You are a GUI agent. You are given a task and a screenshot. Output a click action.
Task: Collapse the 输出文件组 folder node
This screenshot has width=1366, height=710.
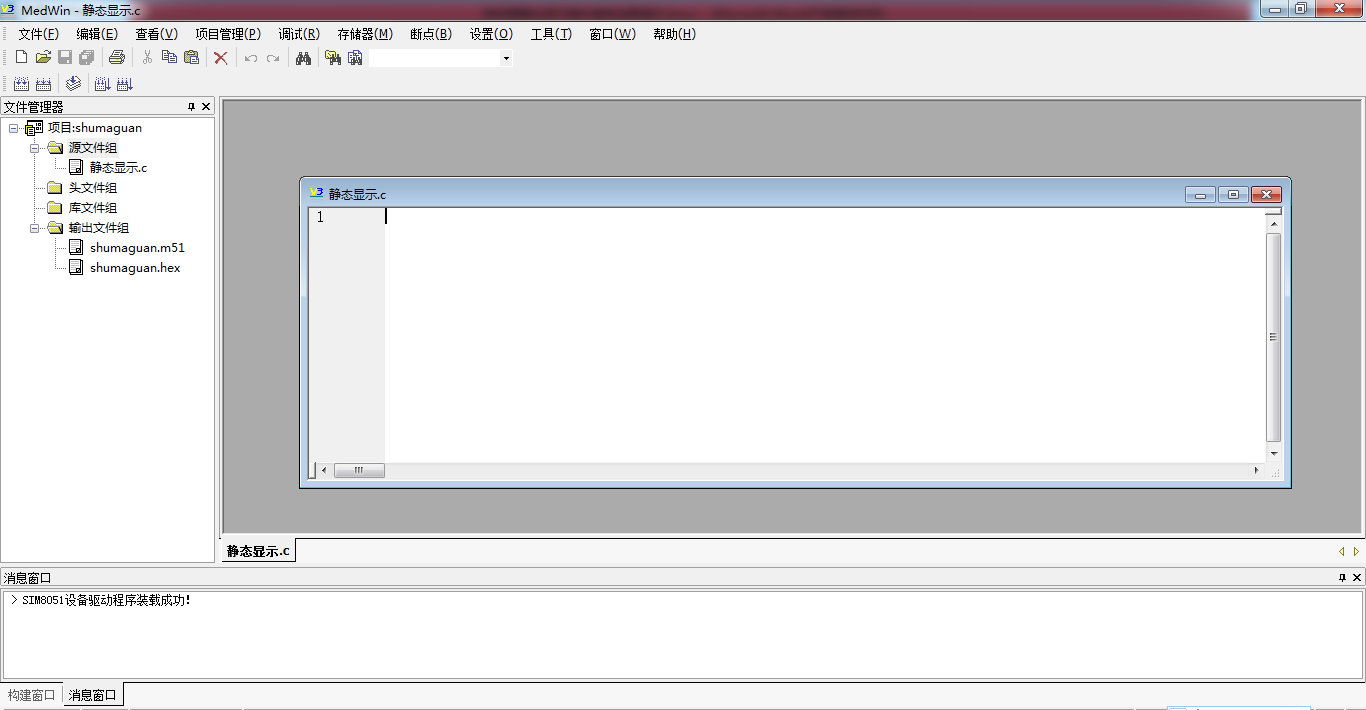(35, 228)
